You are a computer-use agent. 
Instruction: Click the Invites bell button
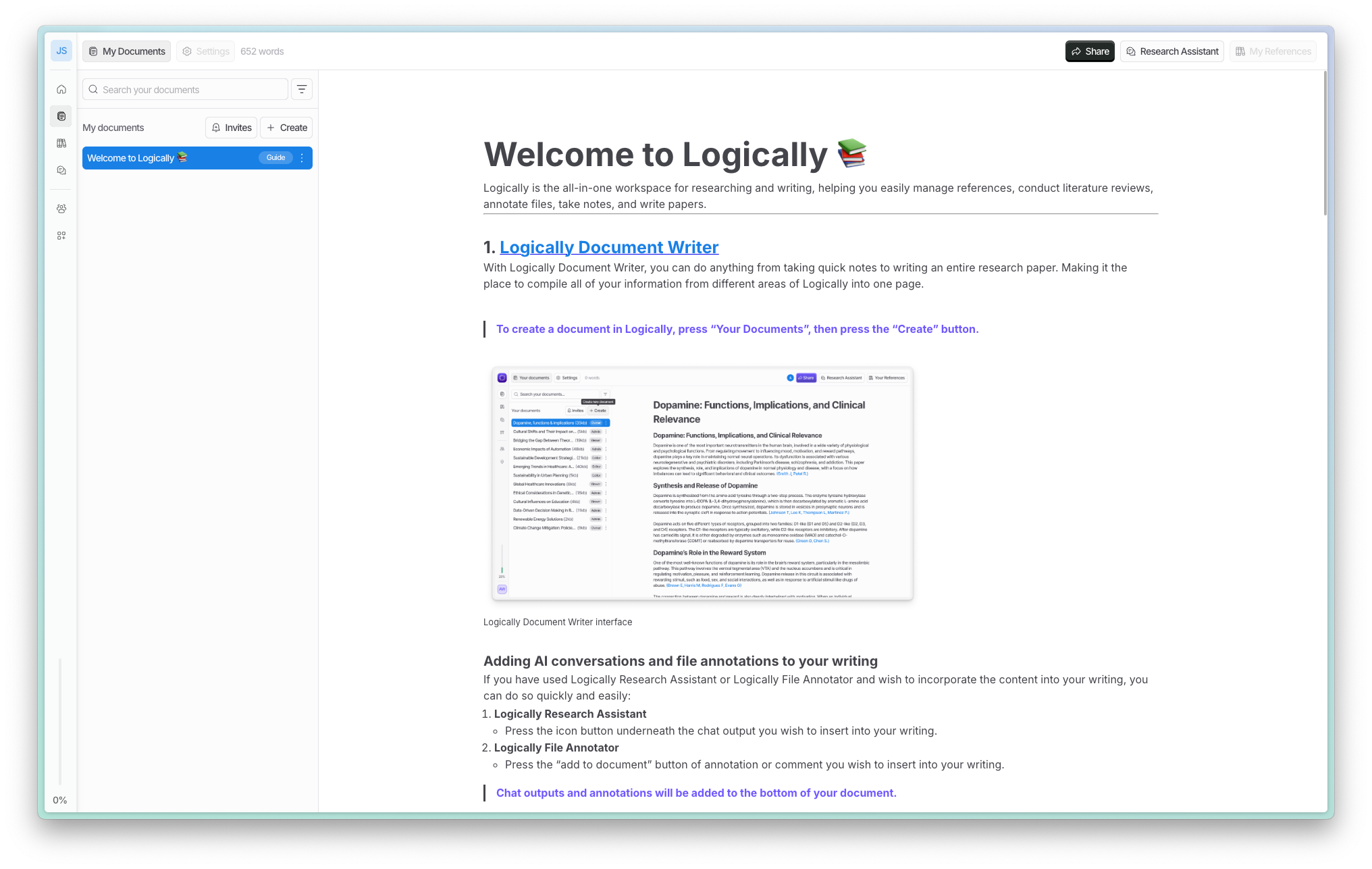[231, 128]
